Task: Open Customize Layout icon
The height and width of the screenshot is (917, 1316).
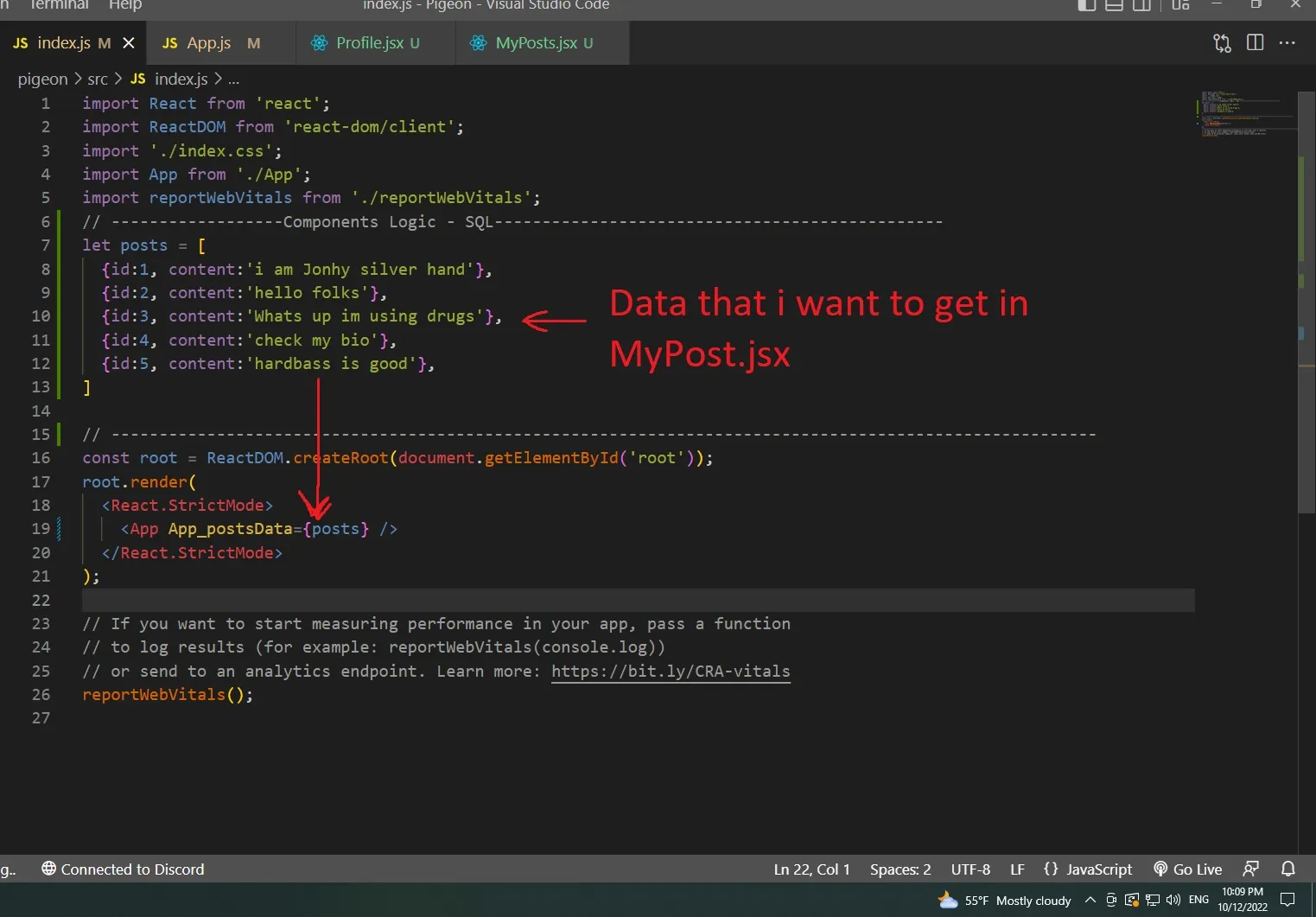Action: pos(1180,5)
